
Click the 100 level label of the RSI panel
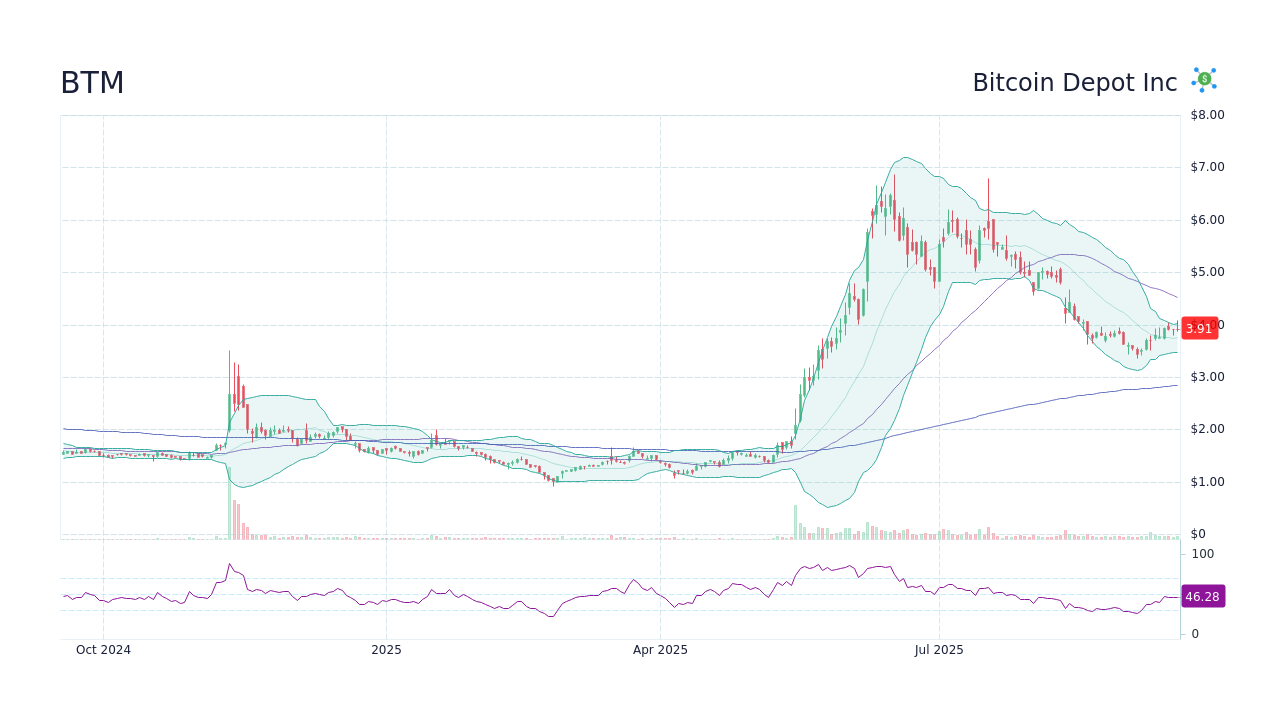[1202, 554]
